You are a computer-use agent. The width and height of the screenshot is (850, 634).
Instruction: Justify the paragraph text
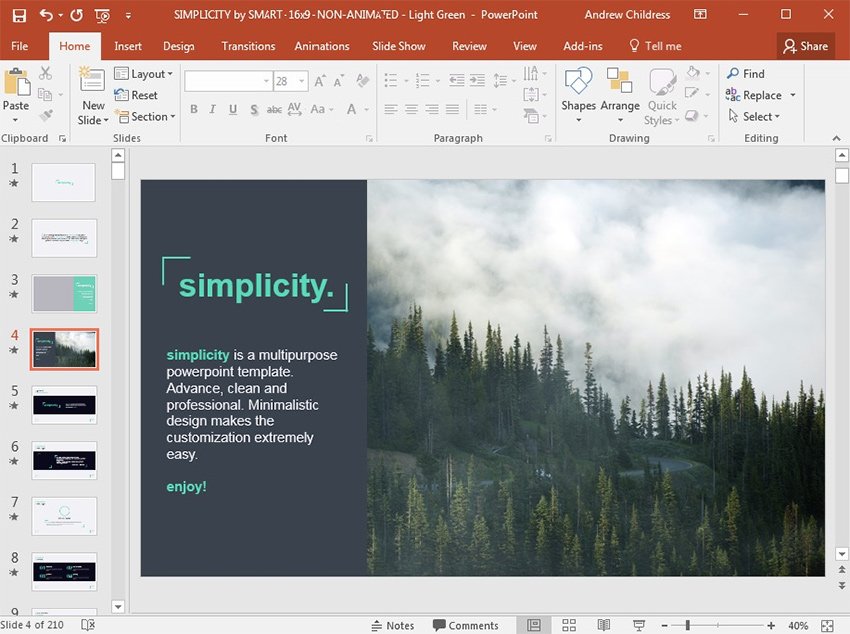click(x=453, y=109)
